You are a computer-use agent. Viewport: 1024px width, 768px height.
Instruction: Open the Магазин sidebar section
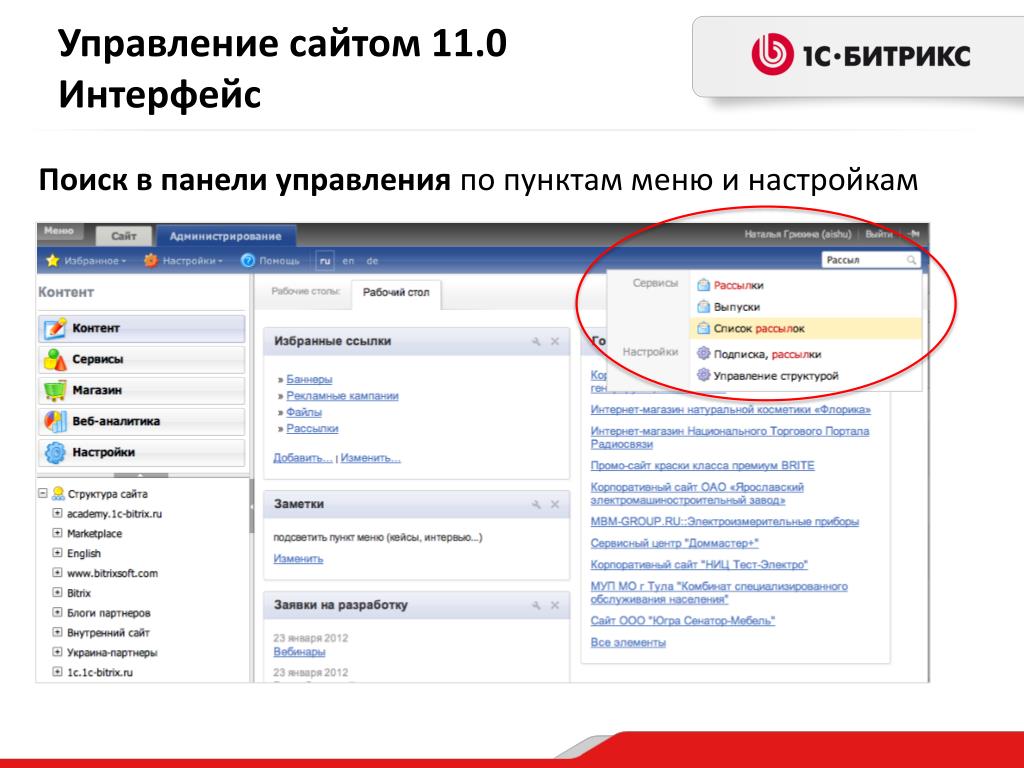pyautogui.click(x=142, y=390)
